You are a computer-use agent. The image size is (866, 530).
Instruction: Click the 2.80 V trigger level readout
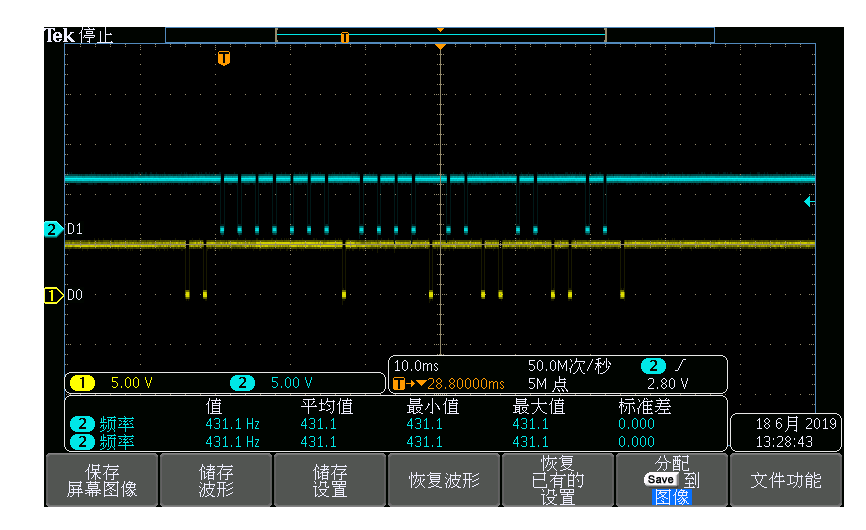[x=667, y=384]
